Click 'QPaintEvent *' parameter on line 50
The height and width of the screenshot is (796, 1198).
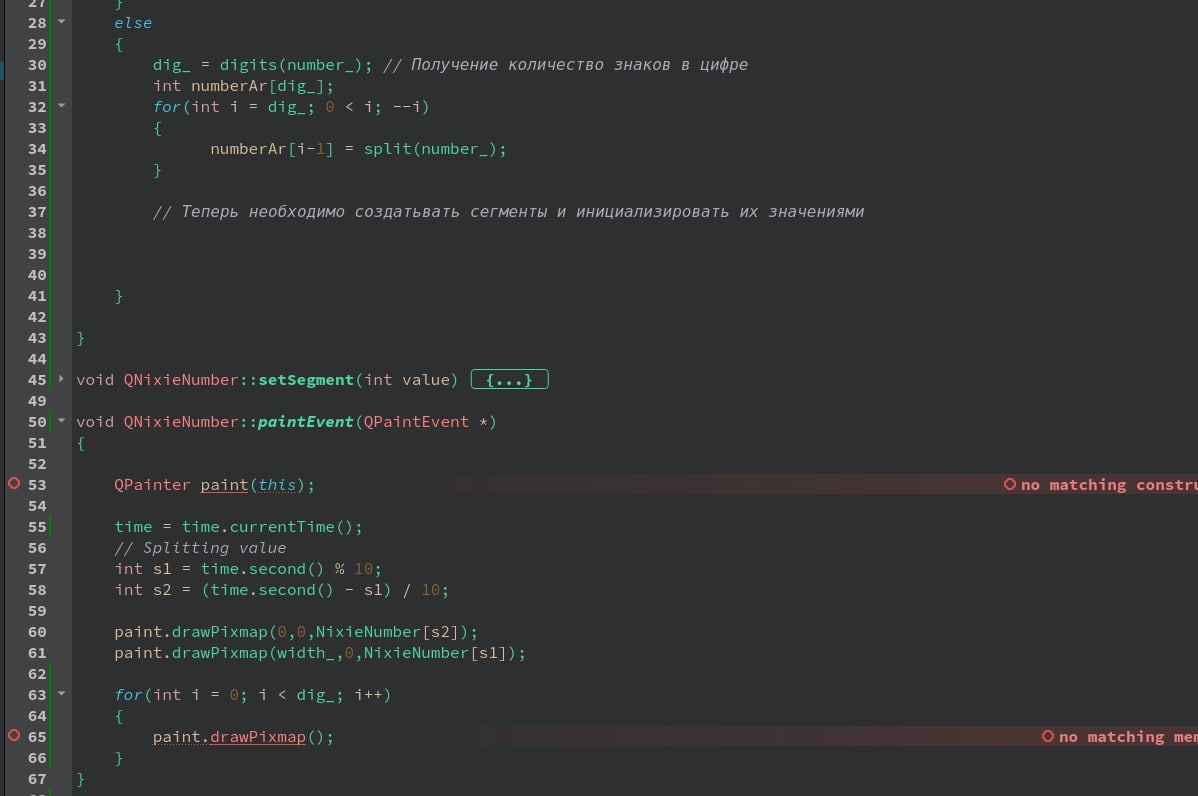[426, 422]
